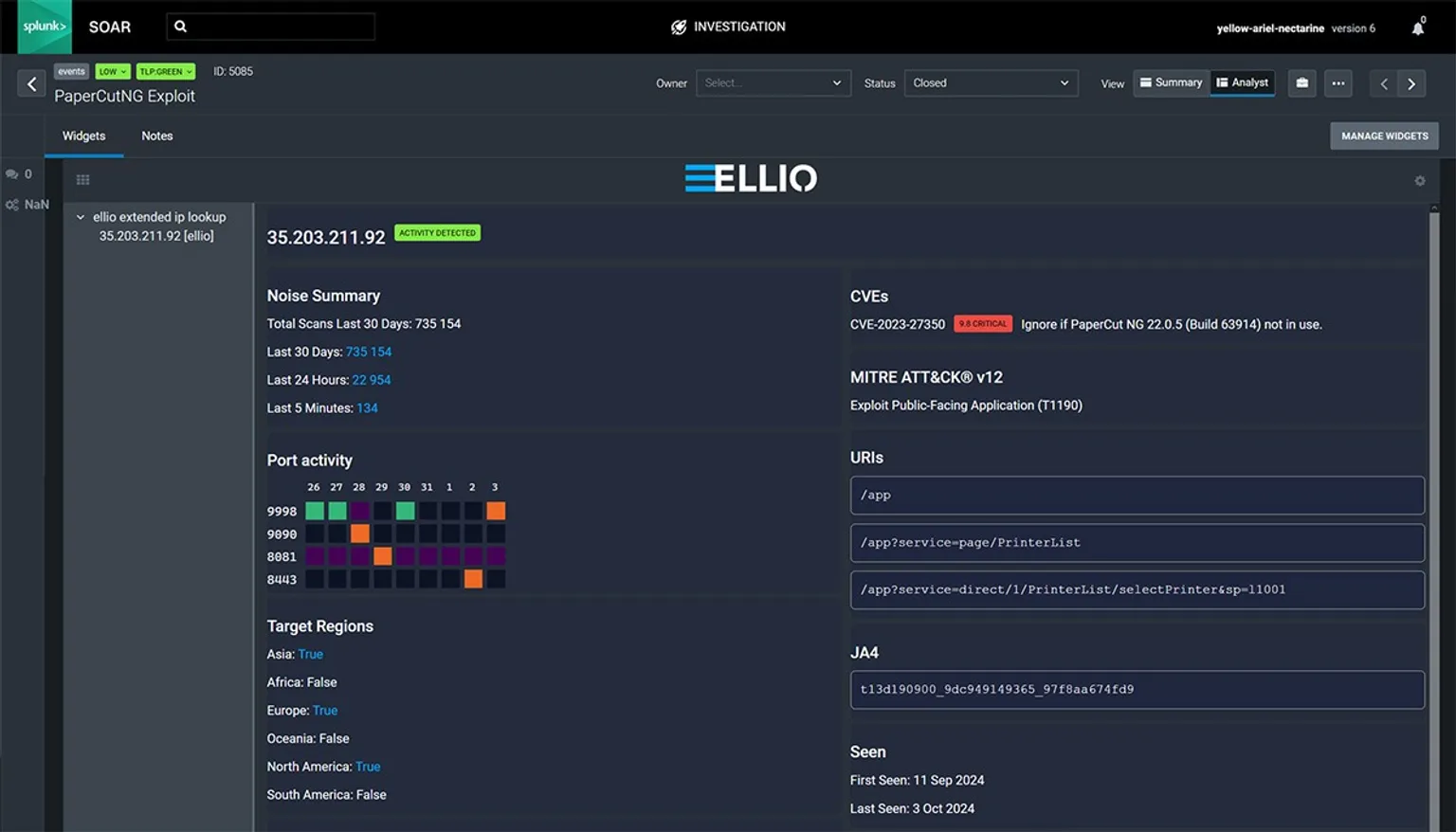Click inside the top search input field
The height and width of the screenshot is (832, 1456).
click(275, 26)
